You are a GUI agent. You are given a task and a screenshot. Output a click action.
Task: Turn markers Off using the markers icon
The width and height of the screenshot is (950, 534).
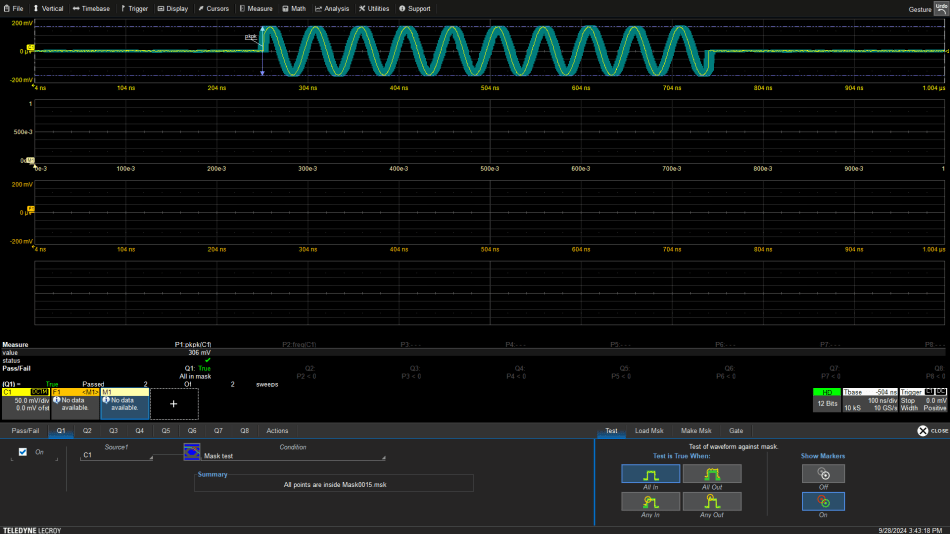823,474
